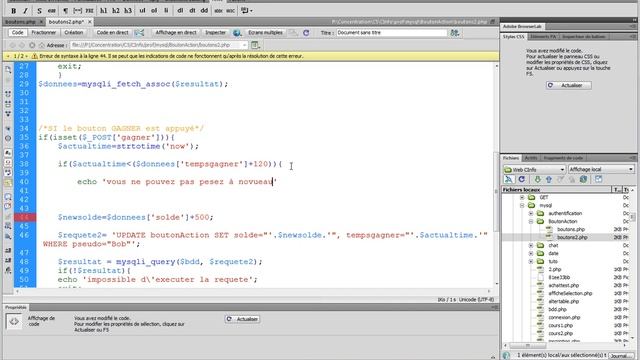Screen dimensions: 640x360
Task: Insert definition term (dt) tag
Action: click(x=192, y=11)
